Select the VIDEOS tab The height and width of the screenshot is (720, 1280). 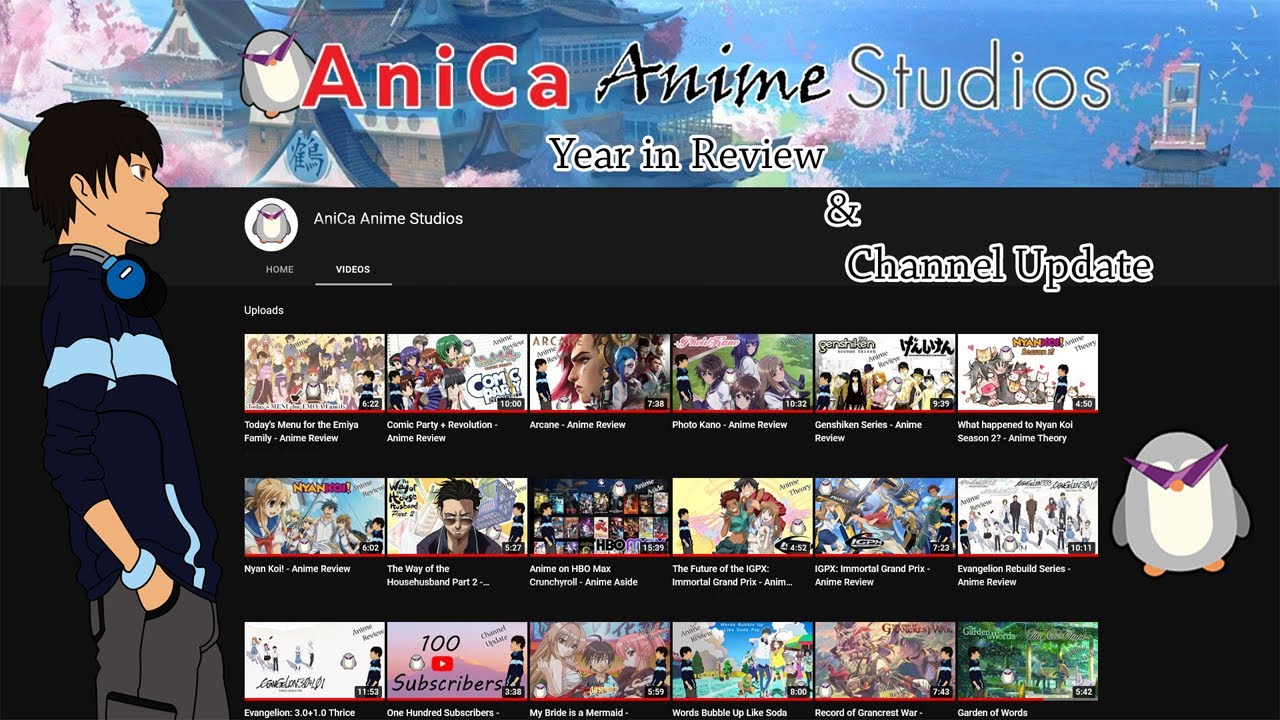353,270
